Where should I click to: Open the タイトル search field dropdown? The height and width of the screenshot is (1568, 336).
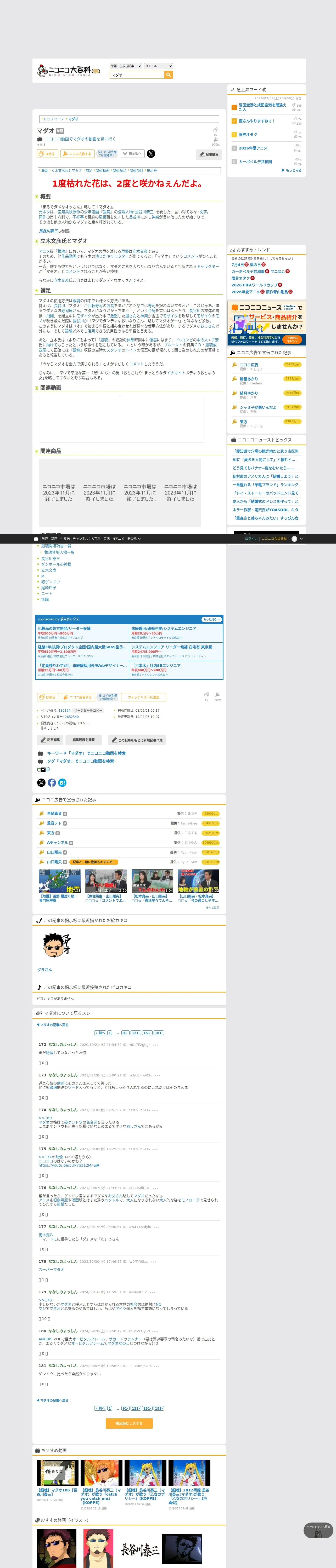tap(159, 66)
